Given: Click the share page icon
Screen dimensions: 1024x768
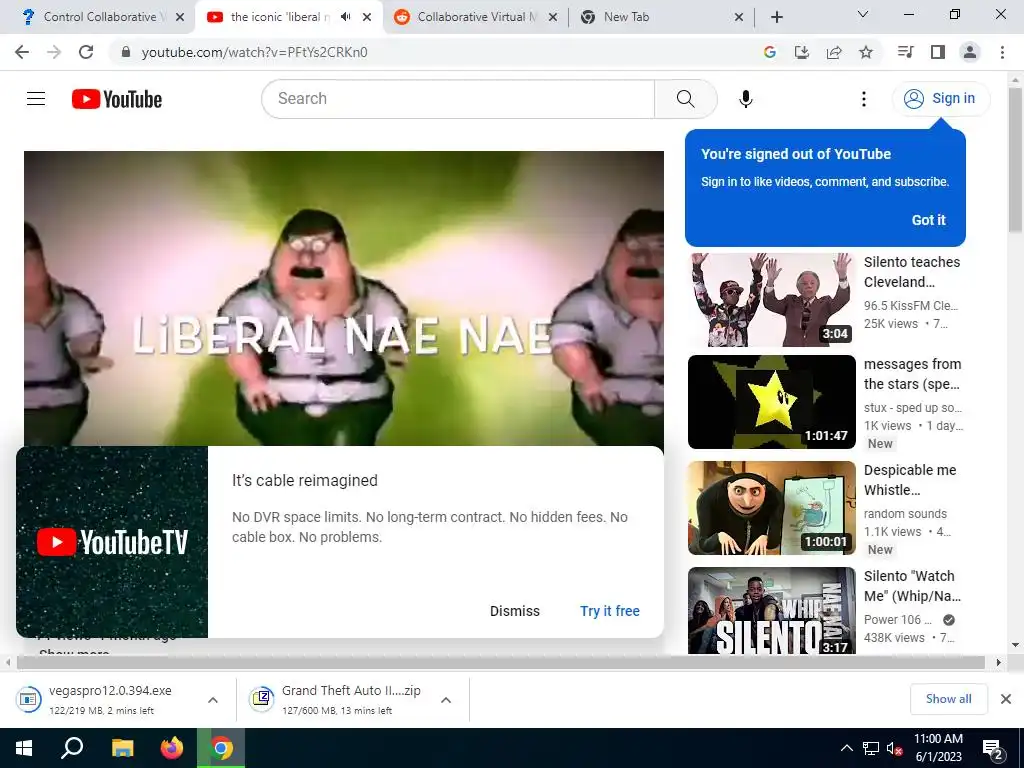Looking at the screenshot, I should point(834,52).
